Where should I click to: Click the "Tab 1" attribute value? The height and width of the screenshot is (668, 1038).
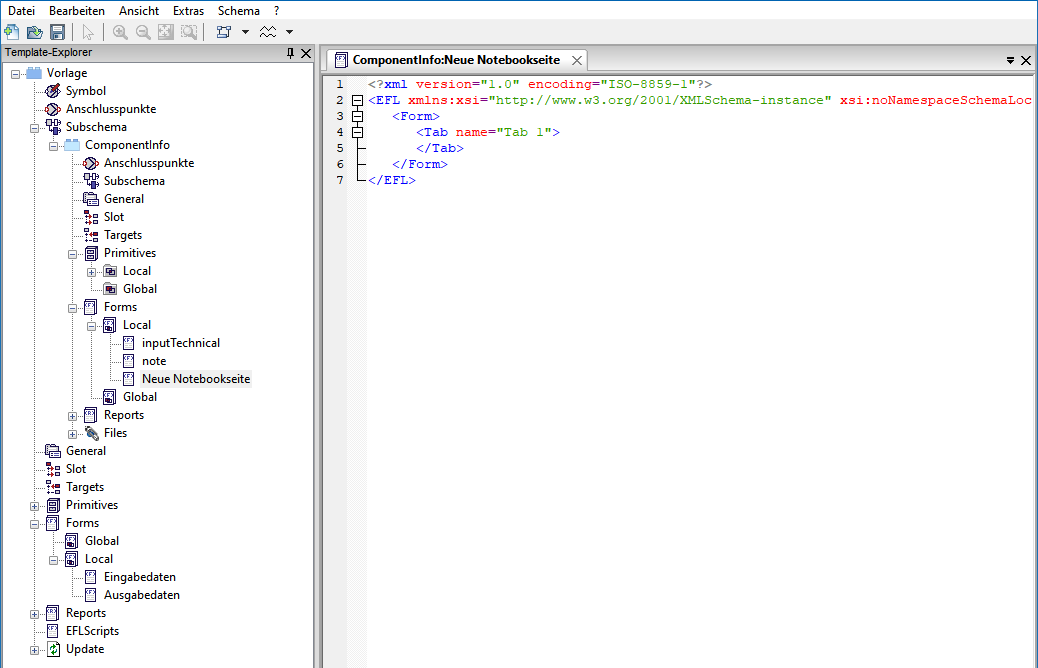[524, 132]
